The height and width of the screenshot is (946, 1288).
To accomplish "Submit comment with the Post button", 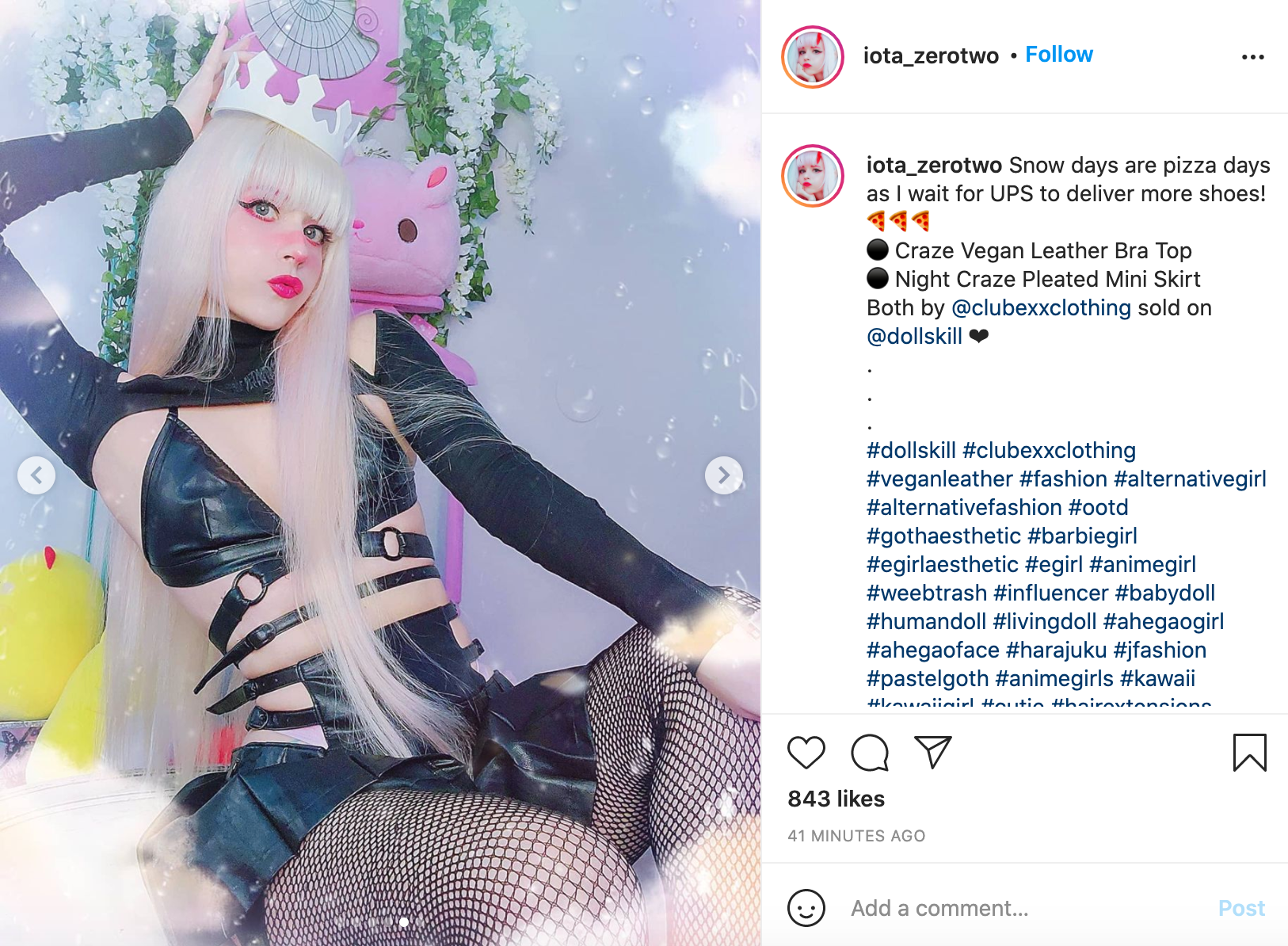I will 1241,908.
